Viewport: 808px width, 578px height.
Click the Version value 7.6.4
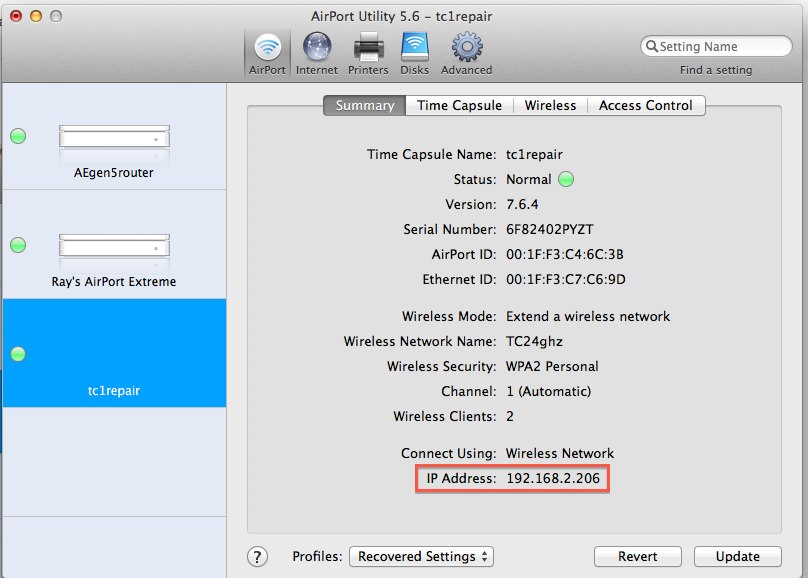[x=522, y=205]
